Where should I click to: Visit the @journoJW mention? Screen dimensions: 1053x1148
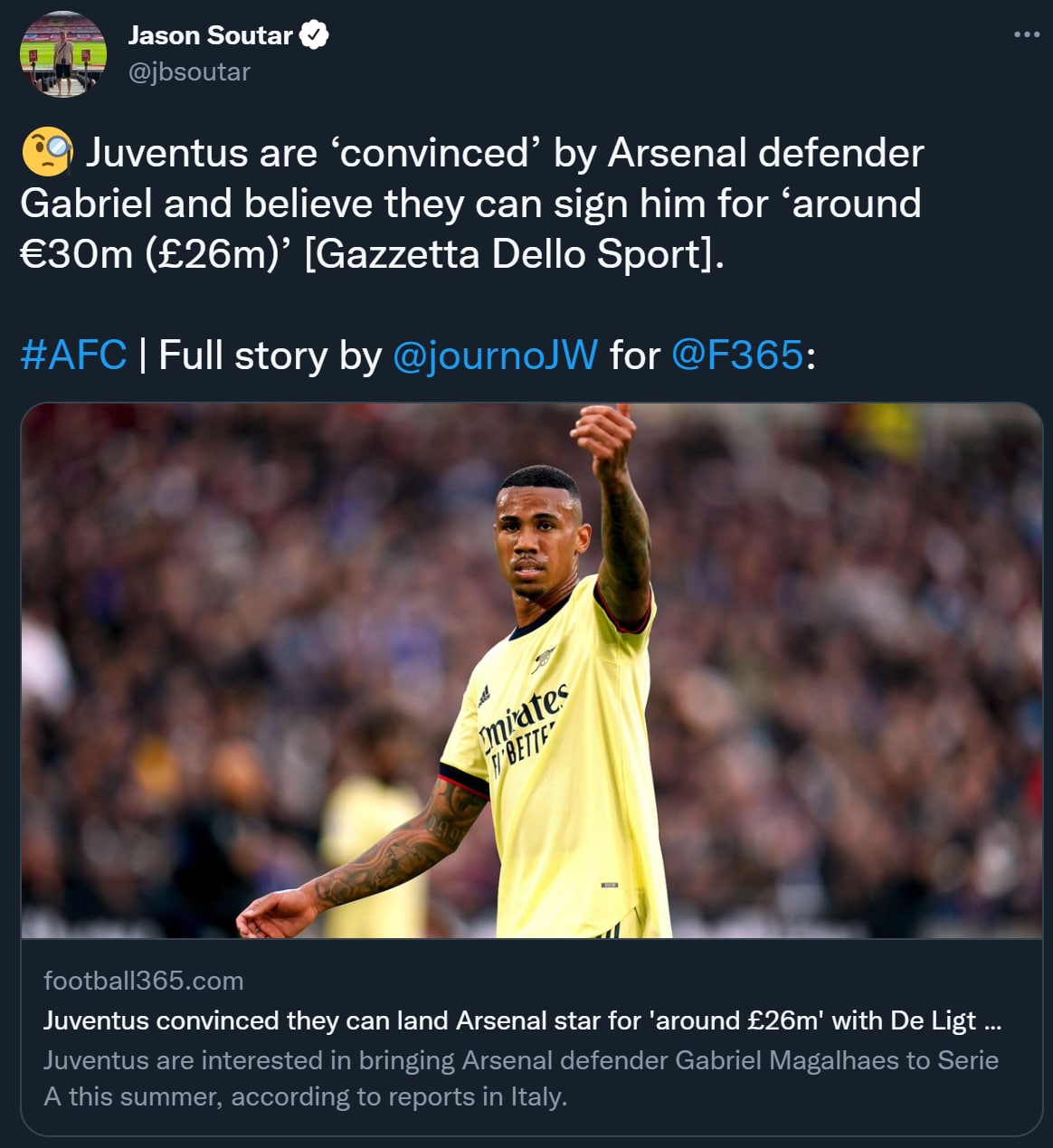click(495, 355)
